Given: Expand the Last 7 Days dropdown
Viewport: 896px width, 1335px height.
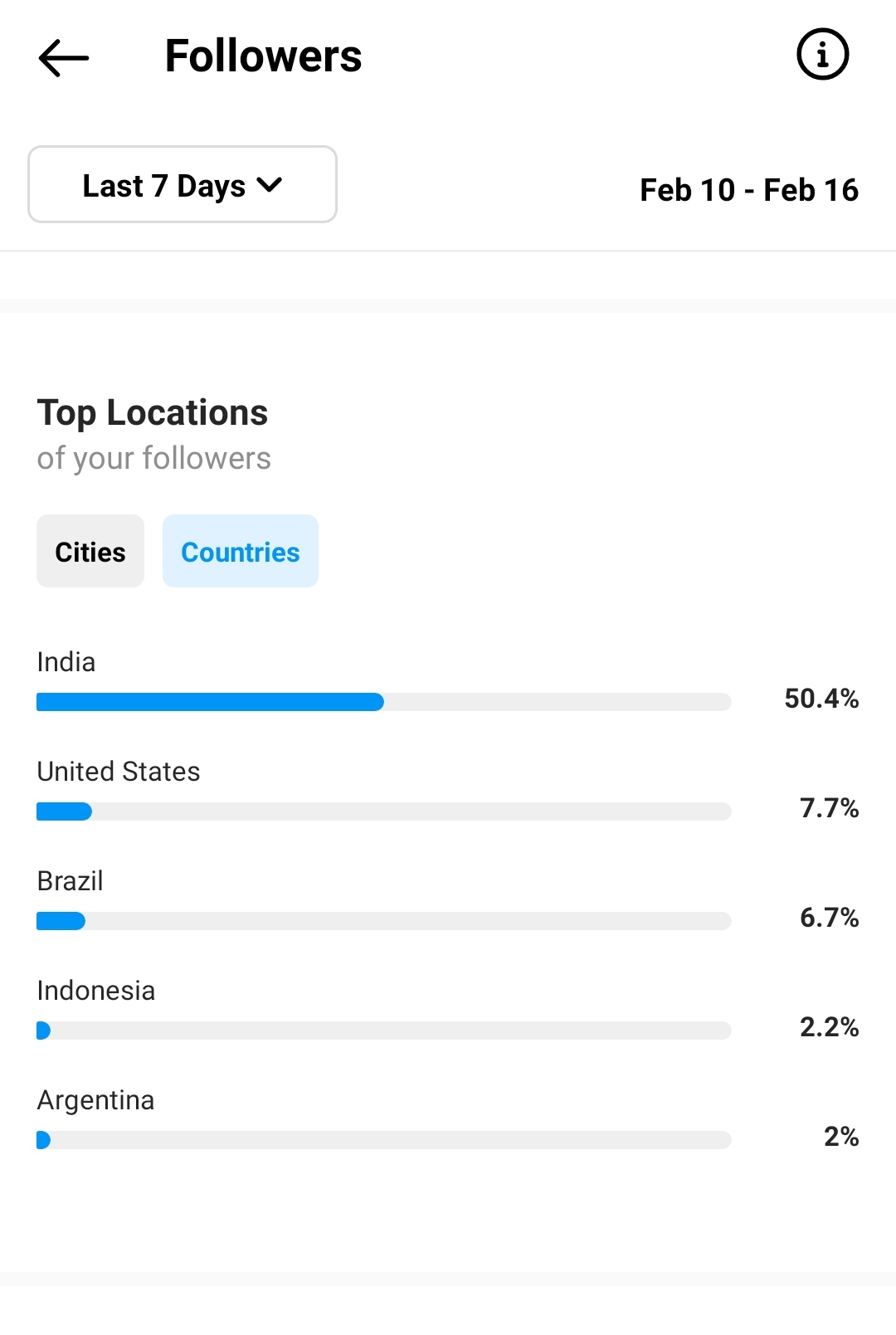Looking at the screenshot, I should (183, 184).
